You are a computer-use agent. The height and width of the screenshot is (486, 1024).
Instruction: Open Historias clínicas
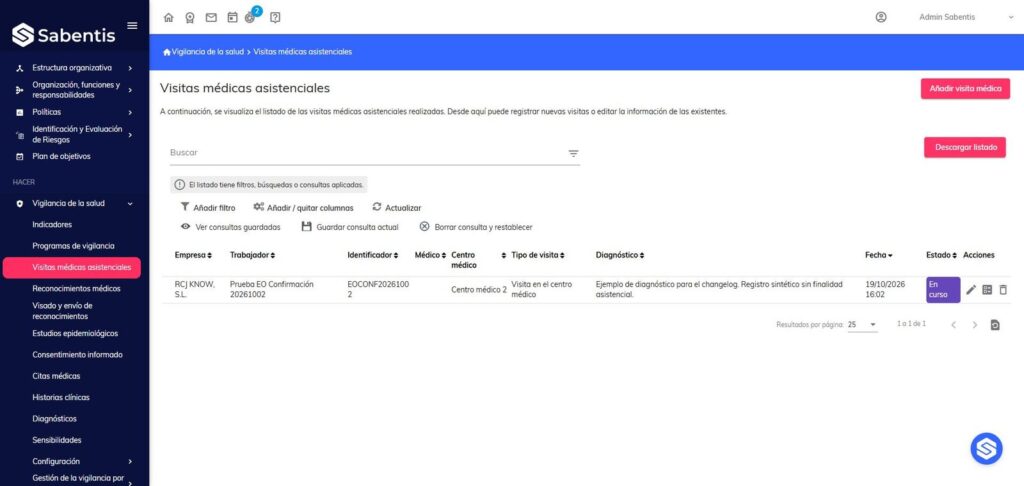61,397
